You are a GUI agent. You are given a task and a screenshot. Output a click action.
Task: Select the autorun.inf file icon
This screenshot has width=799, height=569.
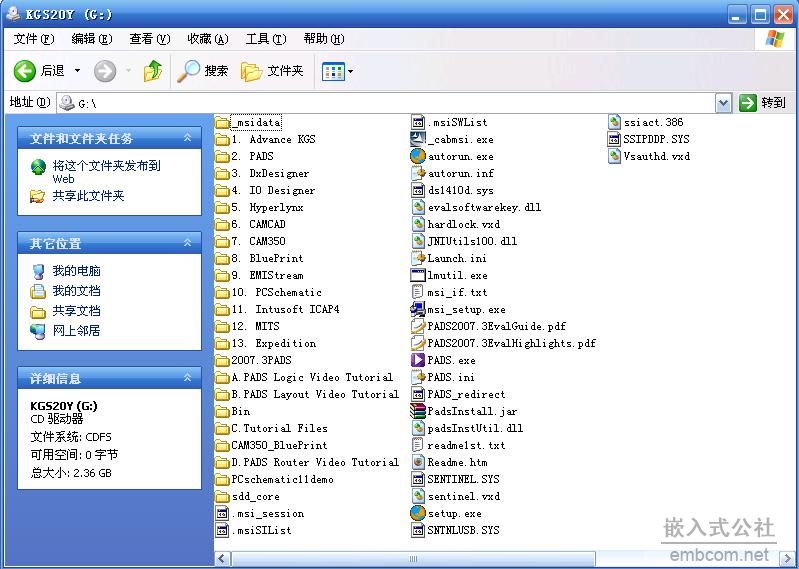click(418, 173)
